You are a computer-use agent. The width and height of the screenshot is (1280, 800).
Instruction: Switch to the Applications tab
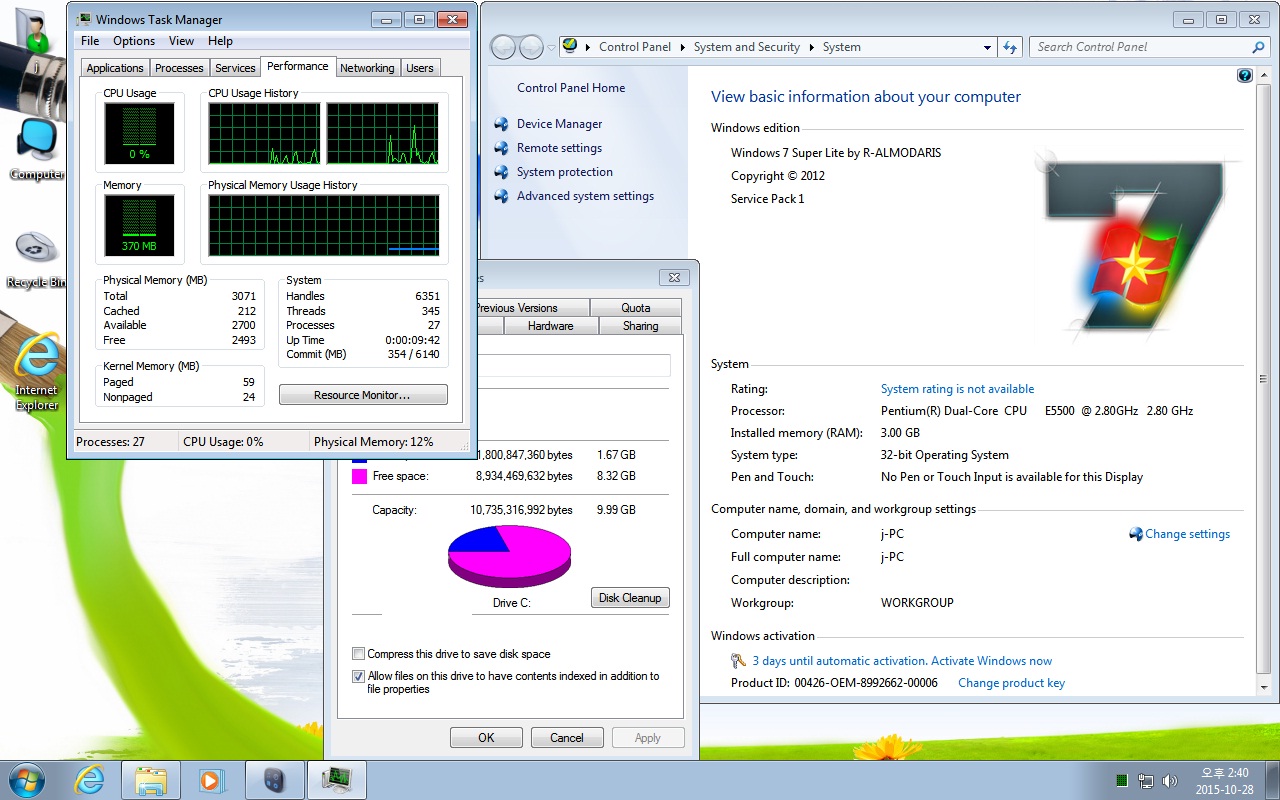click(115, 68)
